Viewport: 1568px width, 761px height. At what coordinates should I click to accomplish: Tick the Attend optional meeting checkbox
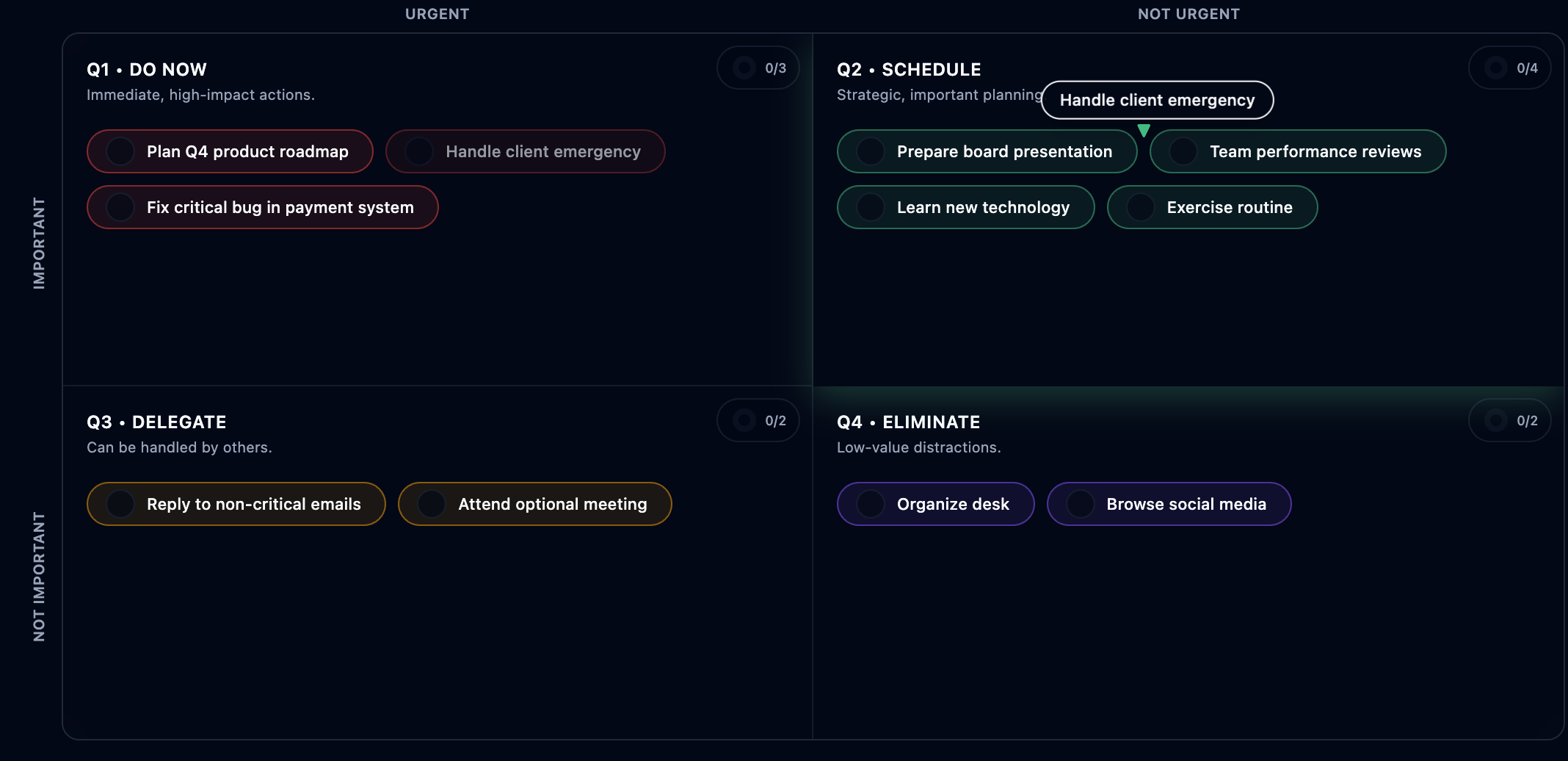[432, 504]
